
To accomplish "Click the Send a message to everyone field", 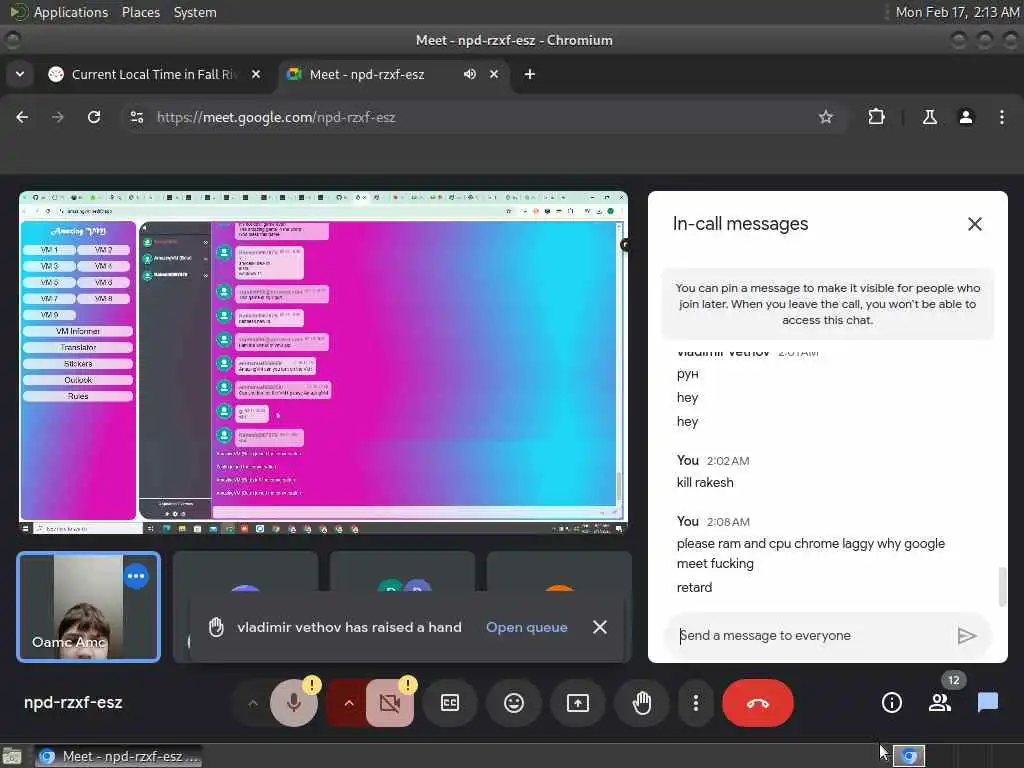I will tap(812, 635).
